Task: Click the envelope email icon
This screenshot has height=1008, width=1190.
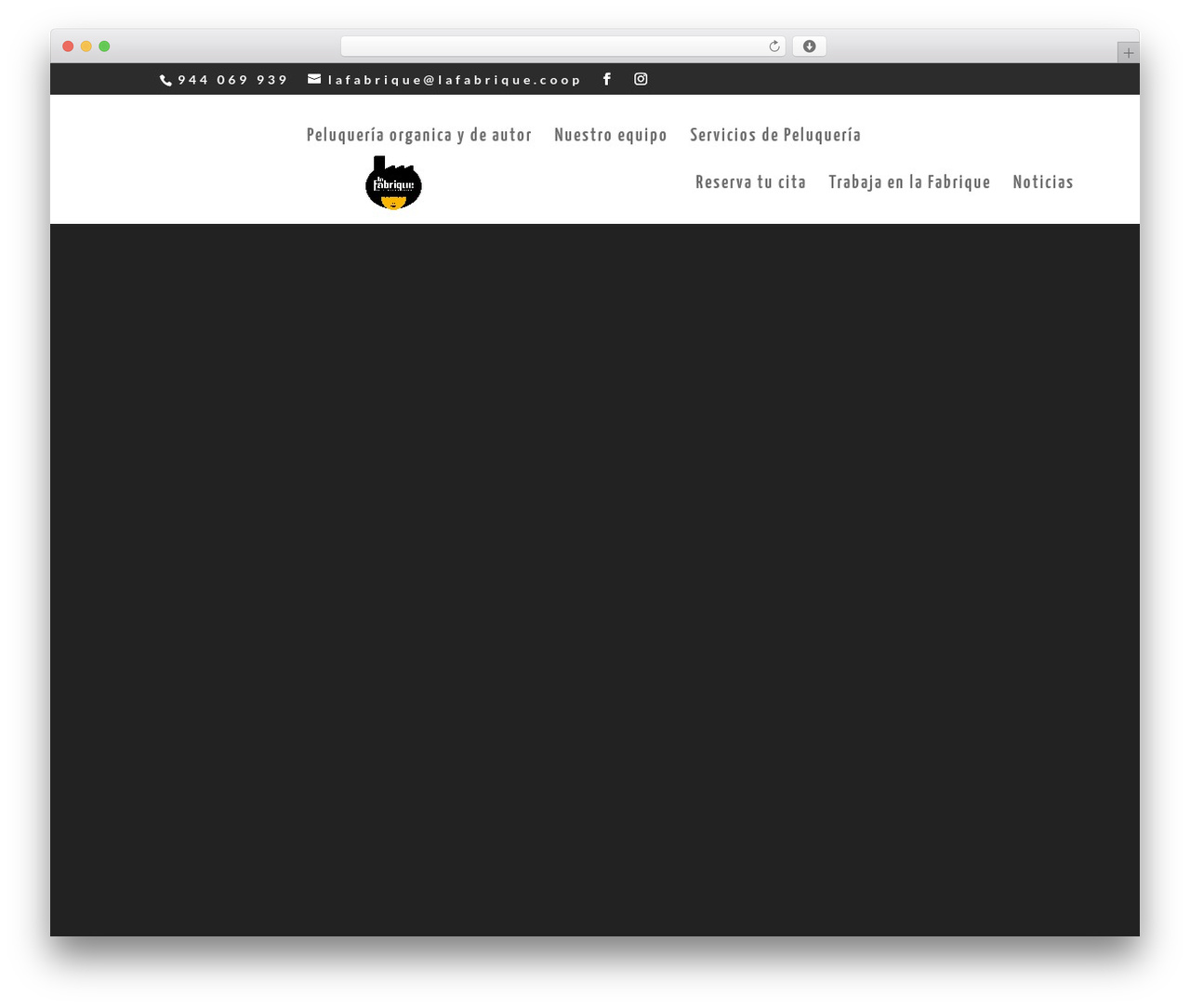Action: click(314, 79)
